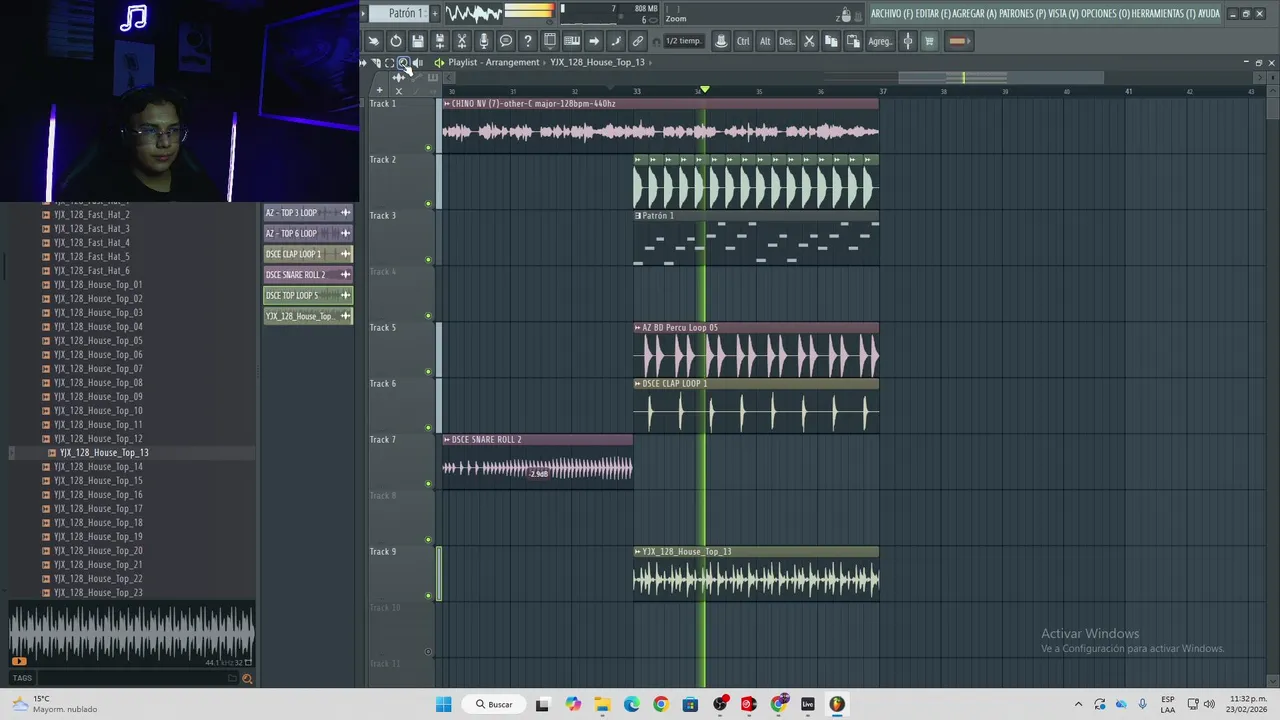Open the YJX_128_House_Top_13 clip menu on Track 9
This screenshot has height=720, width=1280.
[x=638, y=552]
